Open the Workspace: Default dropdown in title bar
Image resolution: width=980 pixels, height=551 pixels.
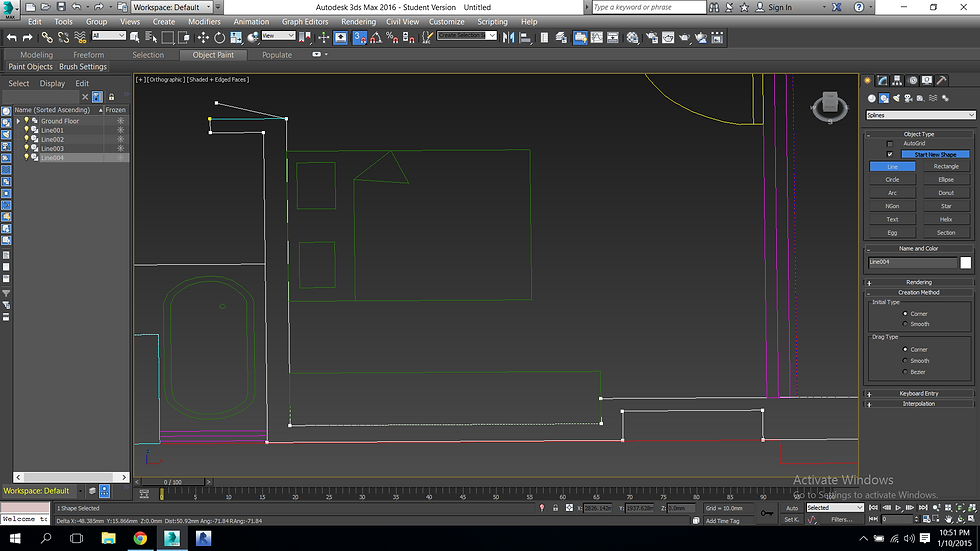pos(172,7)
